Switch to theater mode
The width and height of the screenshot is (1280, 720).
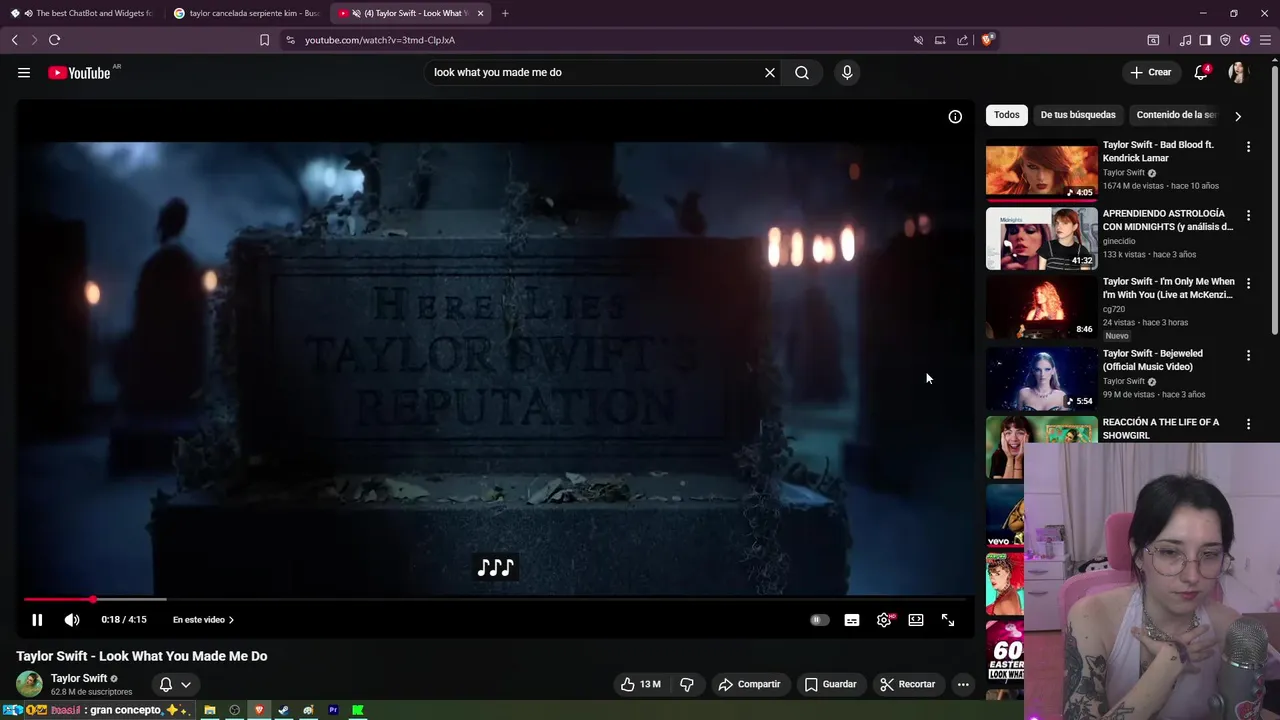click(x=916, y=620)
